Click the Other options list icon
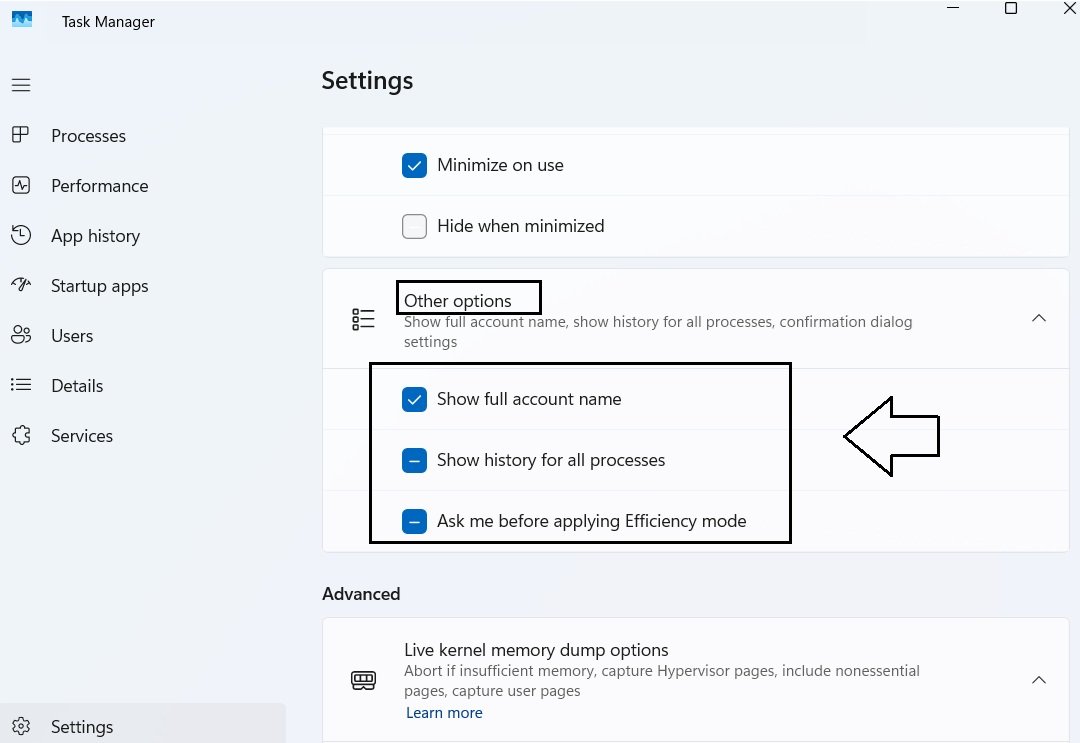Viewport: 1080px width, 743px height. pos(363,319)
